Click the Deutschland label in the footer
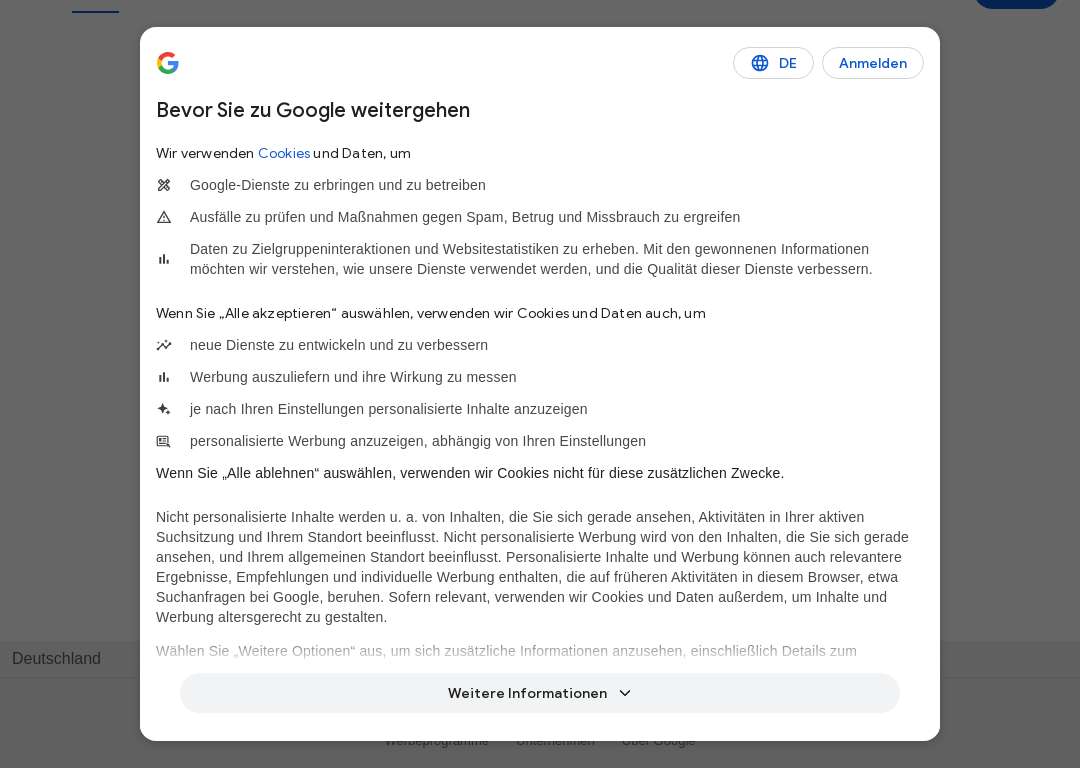Image resolution: width=1080 pixels, height=768 pixels. [x=56, y=658]
